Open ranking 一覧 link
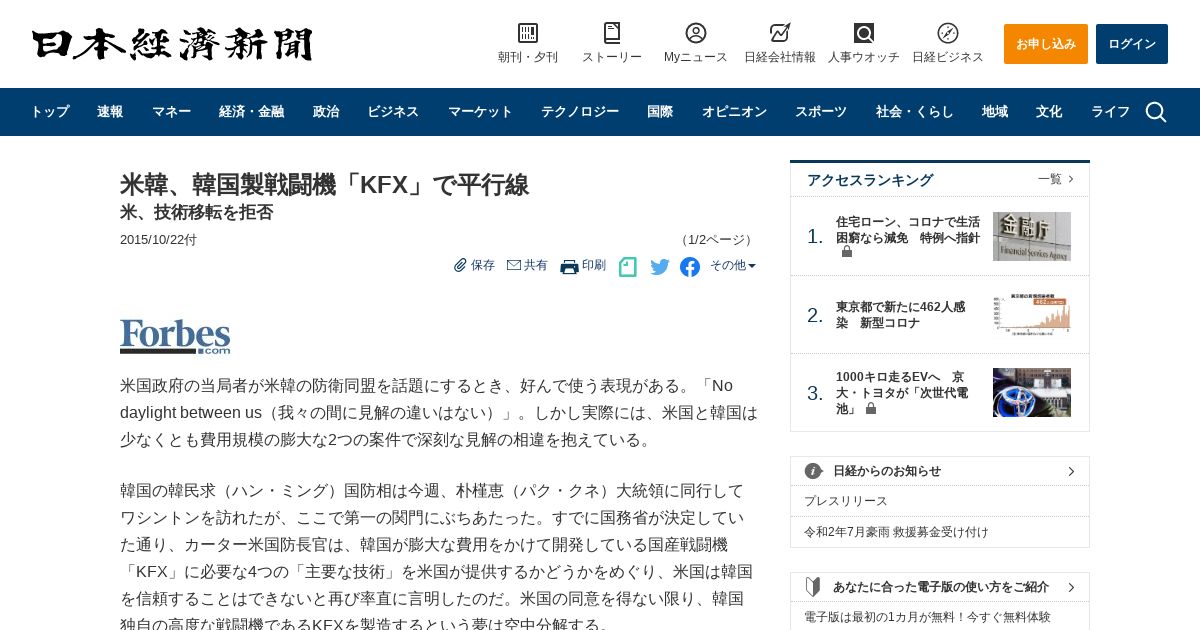 1056,179
